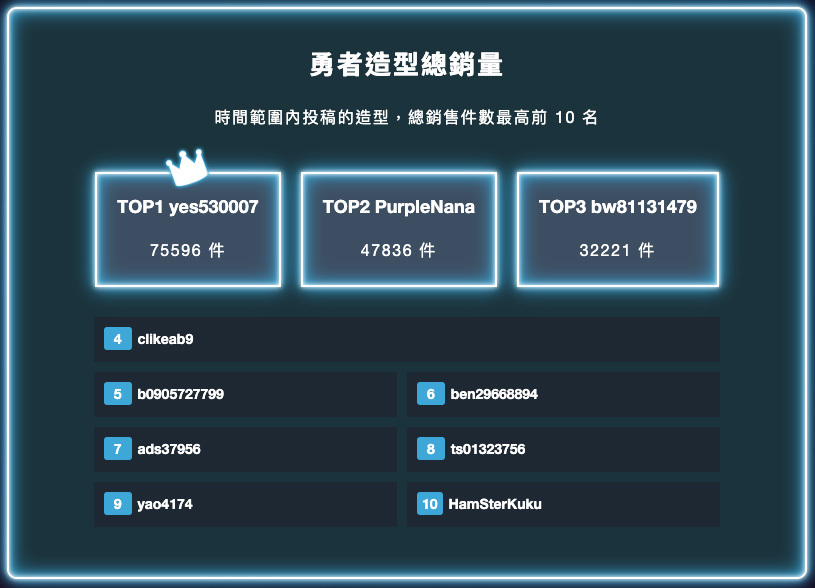Click the rank 5 number badge
The width and height of the screenshot is (815, 588).
tap(117, 394)
